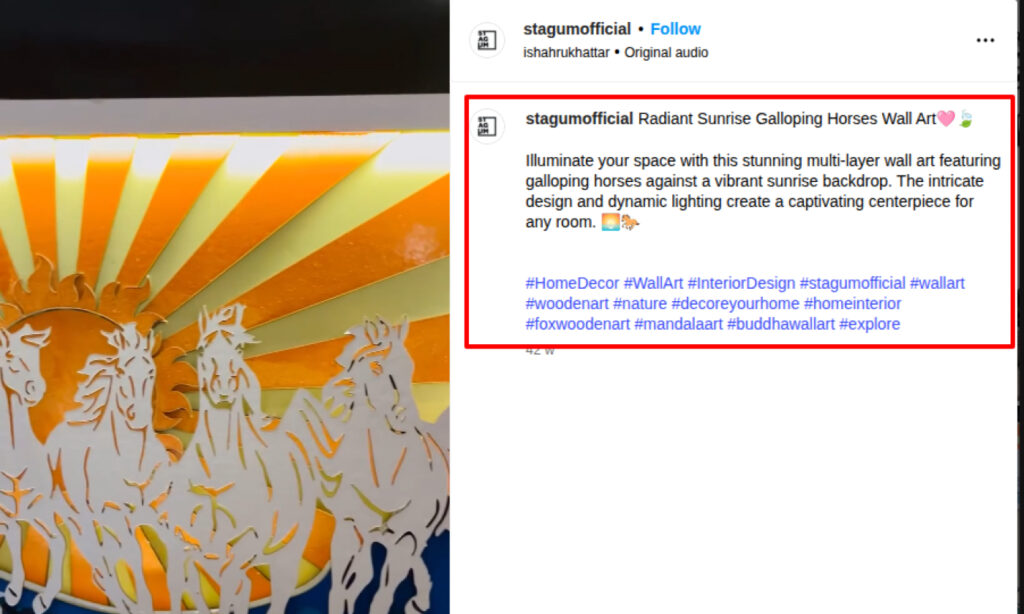Open the #InteriorDesign hashtag
Viewport: 1024px width, 614px height.
[741, 283]
